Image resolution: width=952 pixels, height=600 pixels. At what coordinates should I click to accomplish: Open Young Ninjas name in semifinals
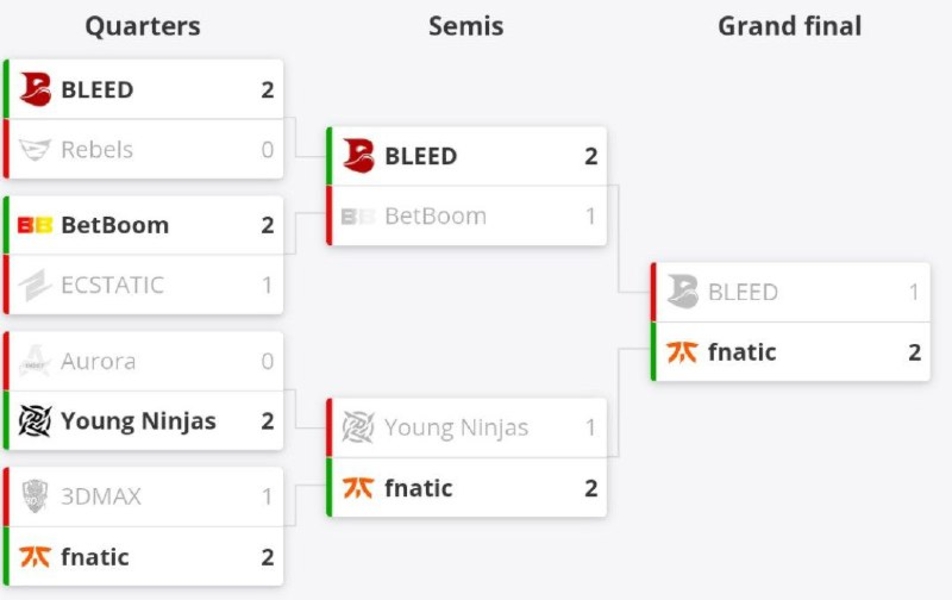(x=456, y=428)
